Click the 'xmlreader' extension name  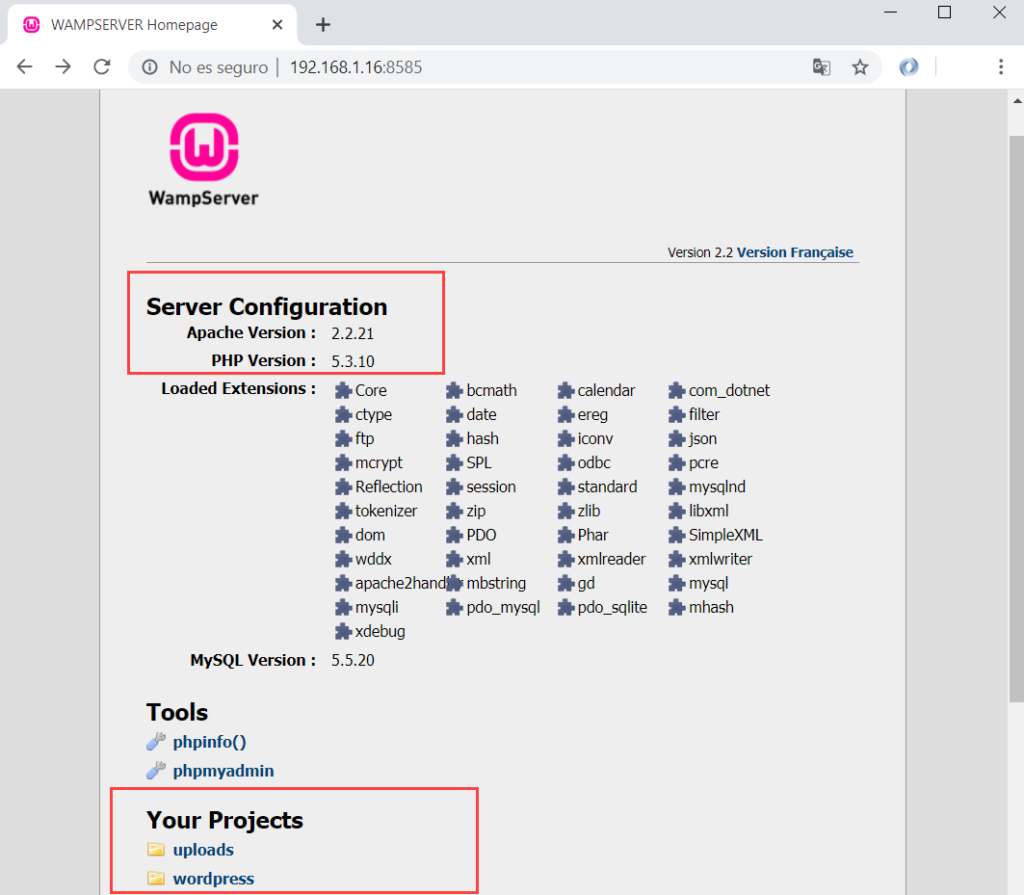pyautogui.click(x=611, y=559)
